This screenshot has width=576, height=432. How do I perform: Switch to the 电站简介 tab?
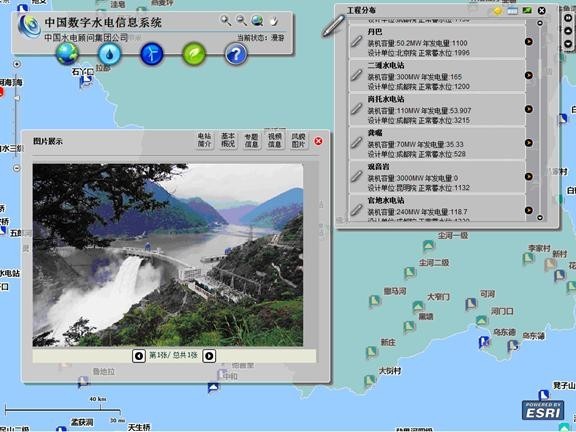(204, 140)
